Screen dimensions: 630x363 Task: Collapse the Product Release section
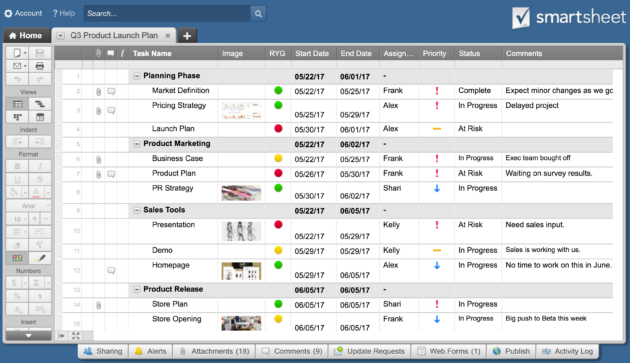[137, 289]
